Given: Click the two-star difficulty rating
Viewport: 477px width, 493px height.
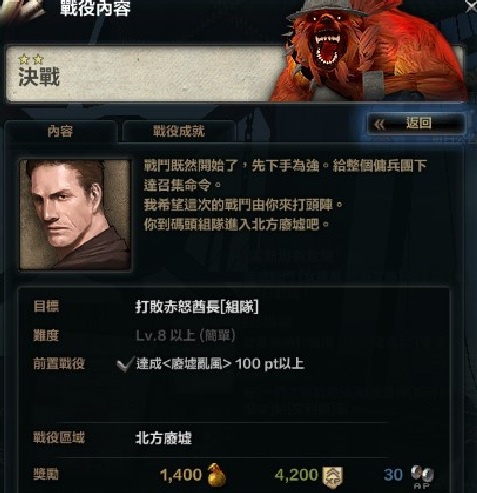Looking at the screenshot, I should tap(31, 59).
